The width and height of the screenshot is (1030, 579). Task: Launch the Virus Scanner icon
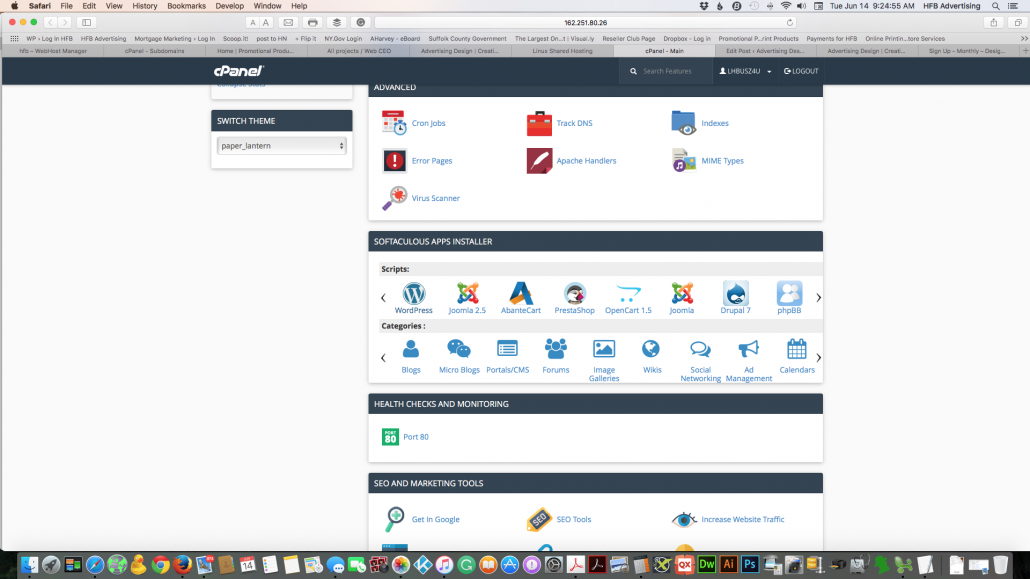tap(394, 198)
